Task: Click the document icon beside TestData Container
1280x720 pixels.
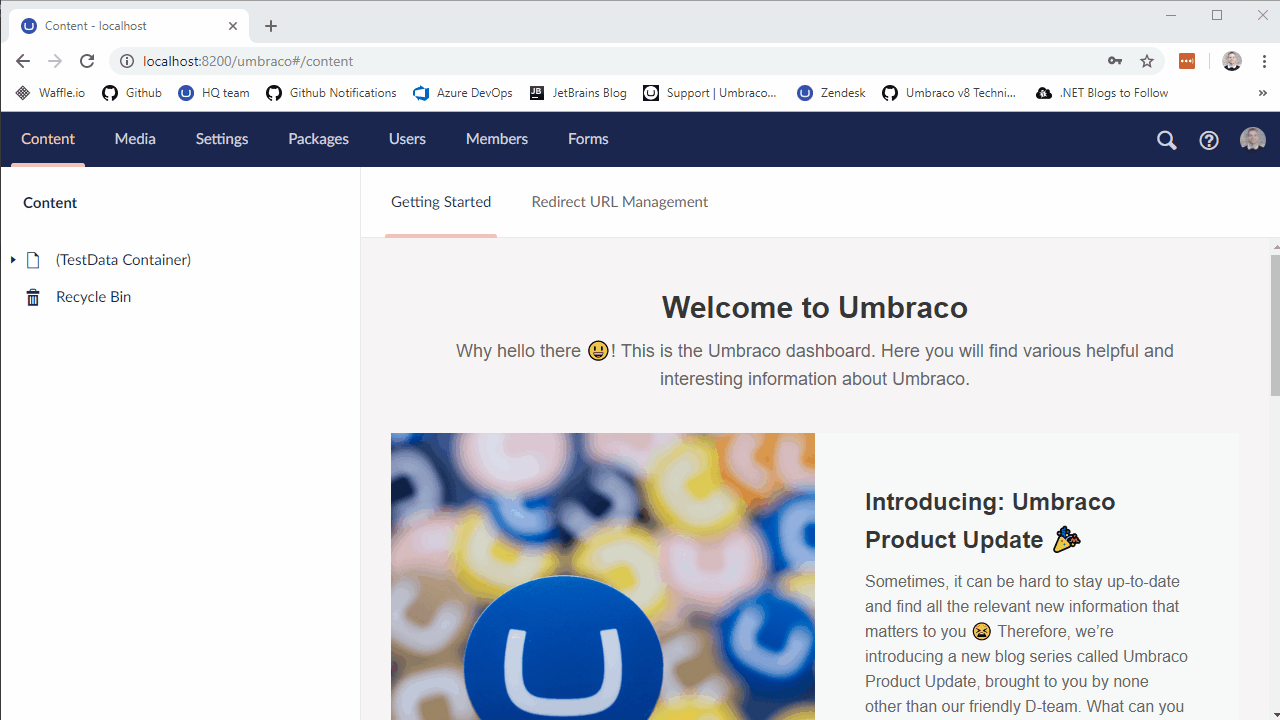Action: click(x=33, y=259)
